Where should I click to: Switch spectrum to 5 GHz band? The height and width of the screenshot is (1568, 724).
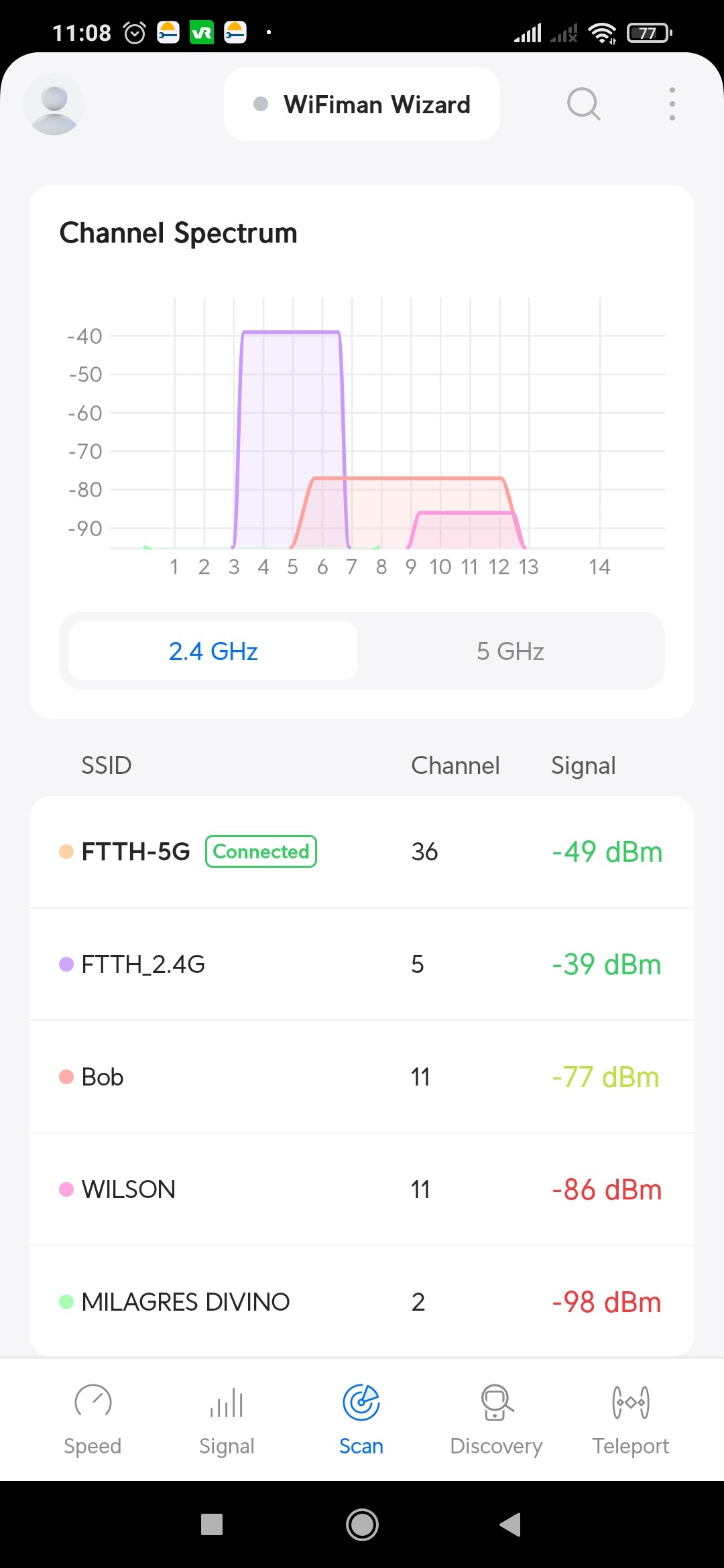[x=510, y=651]
